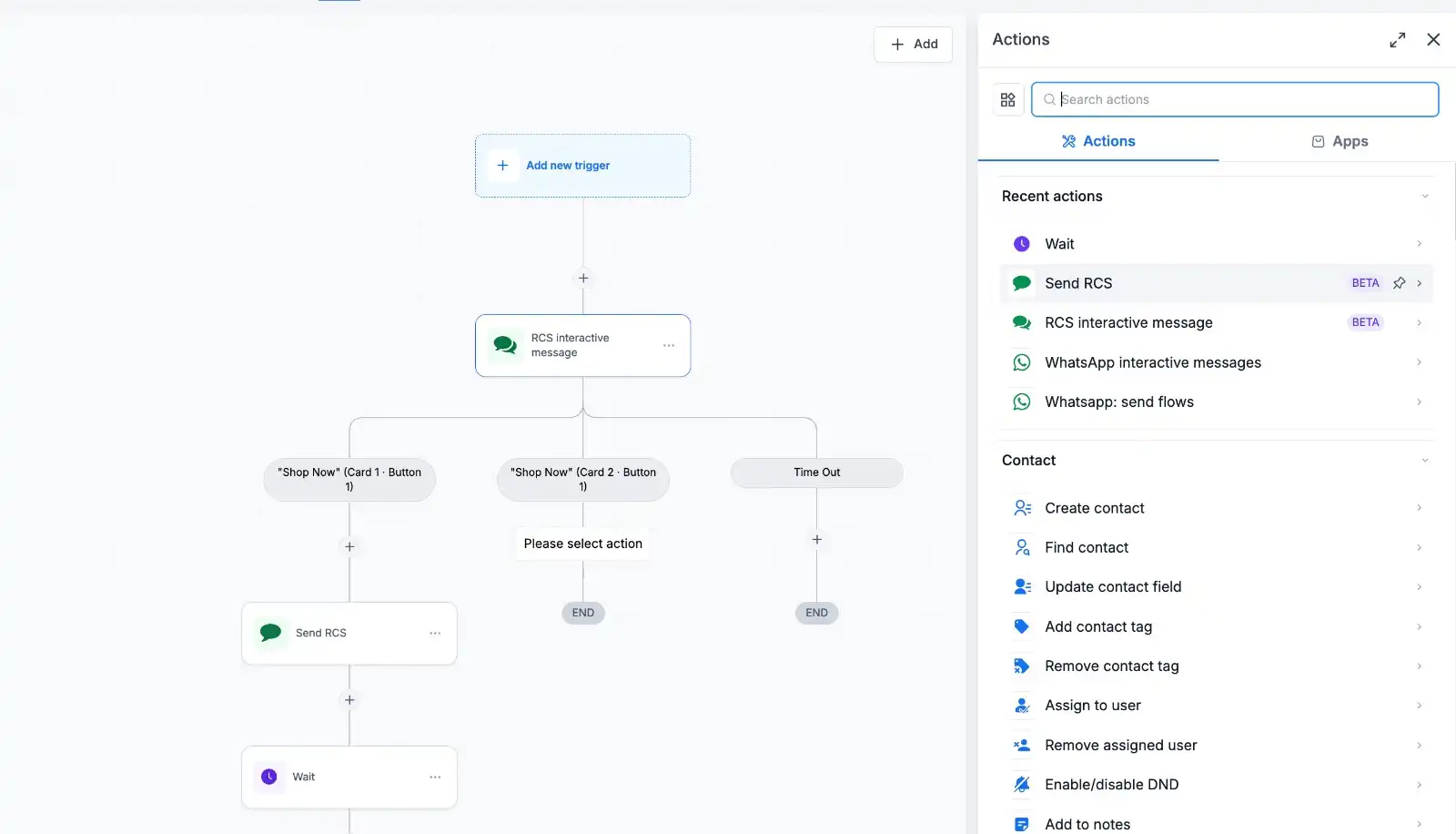Select the "Shop Now" Card 2 Button 1 branch
The width and height of the screenshot is (1456, 834).
583,479
